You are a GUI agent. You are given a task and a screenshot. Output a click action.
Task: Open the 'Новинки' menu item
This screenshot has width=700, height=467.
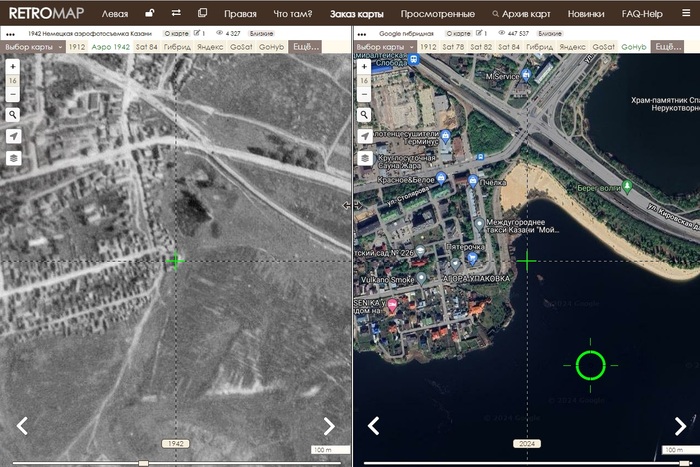point(585,14)
